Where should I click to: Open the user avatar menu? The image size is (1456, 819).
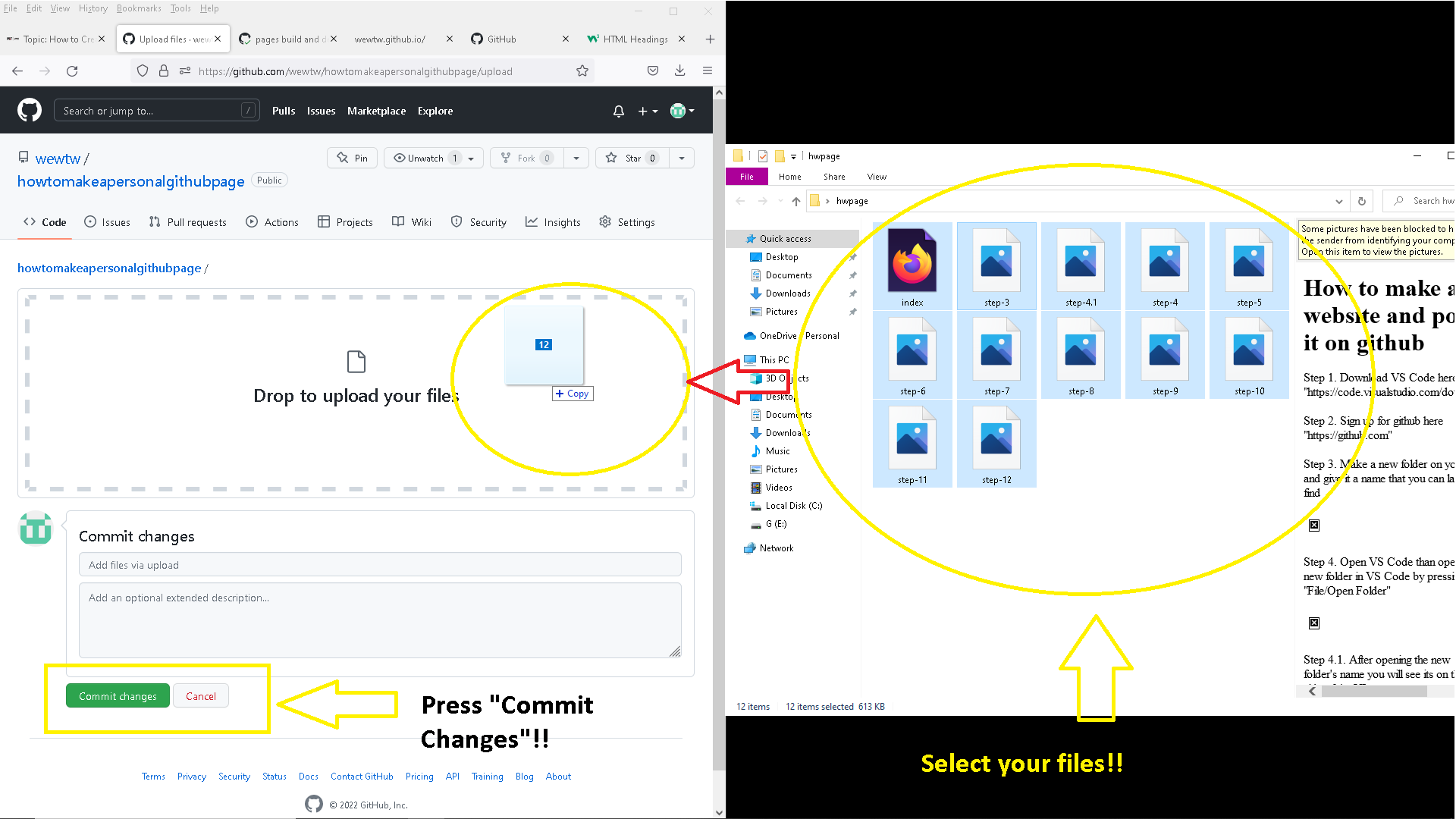pos(682,111)
